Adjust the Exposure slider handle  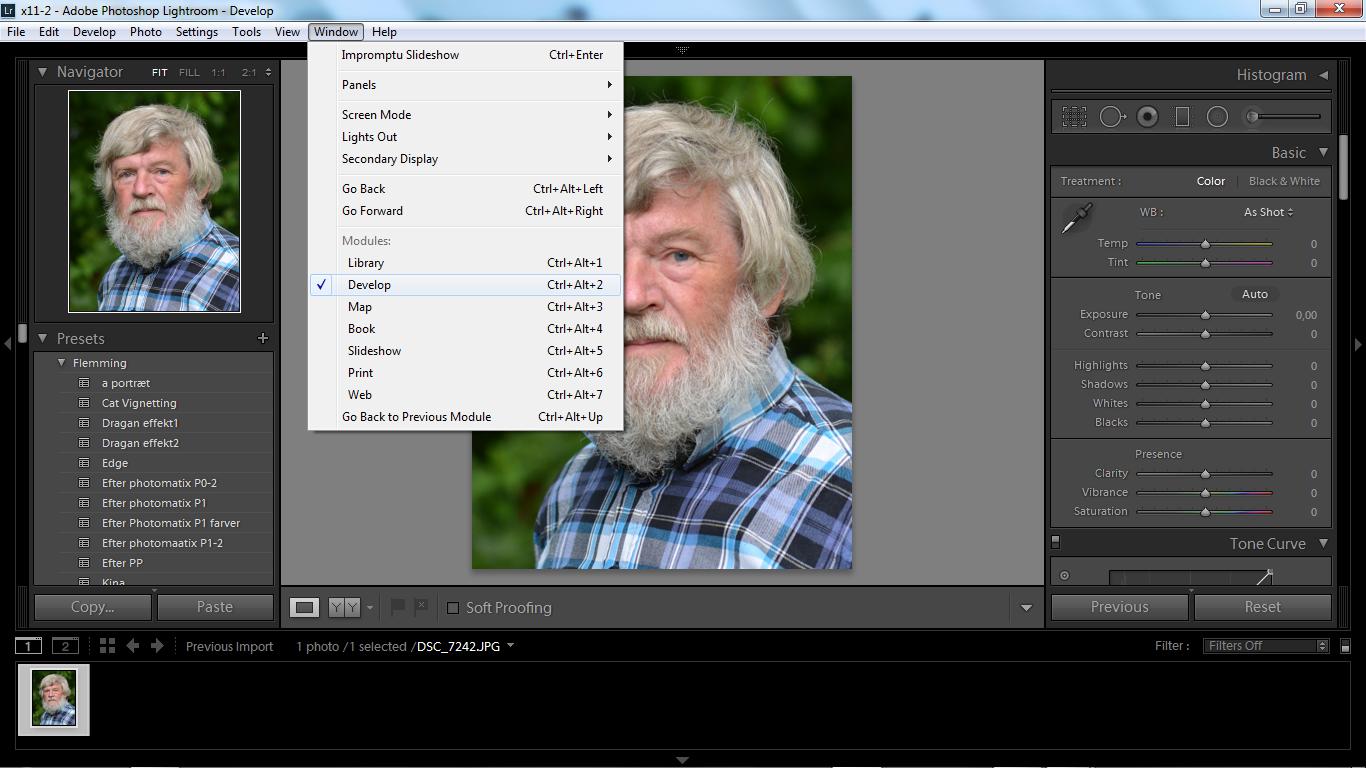click(1205, 315)
